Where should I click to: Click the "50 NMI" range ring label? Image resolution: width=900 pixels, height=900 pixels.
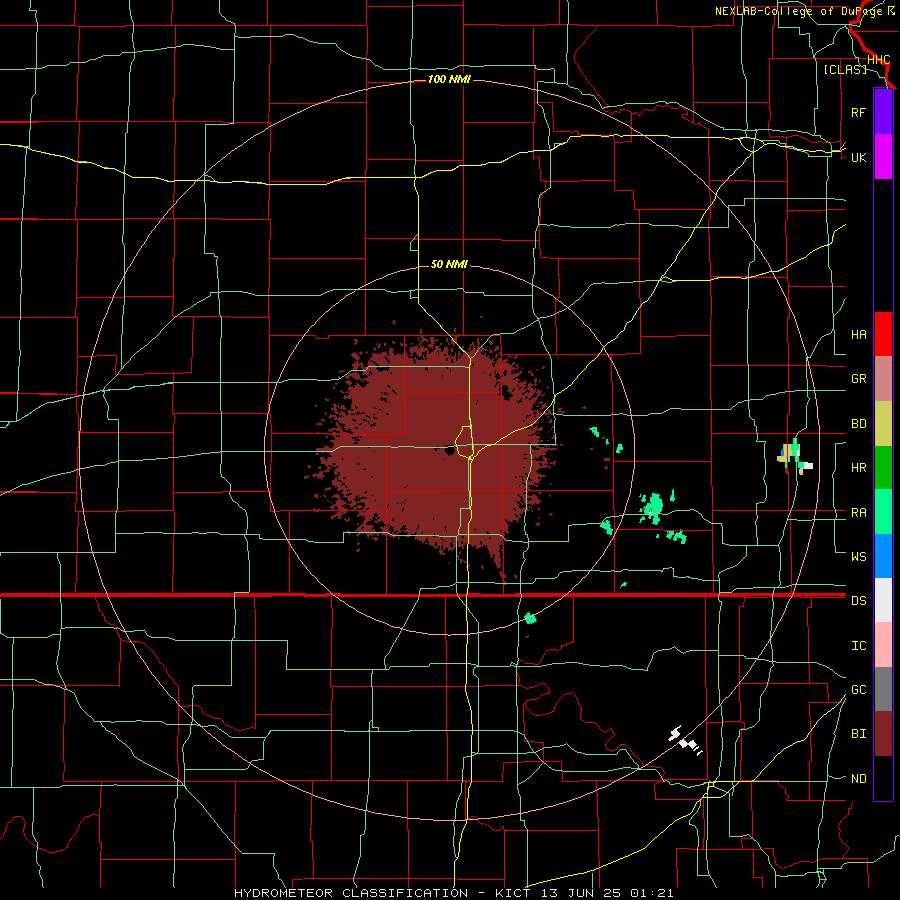click(x=449, y=264)
